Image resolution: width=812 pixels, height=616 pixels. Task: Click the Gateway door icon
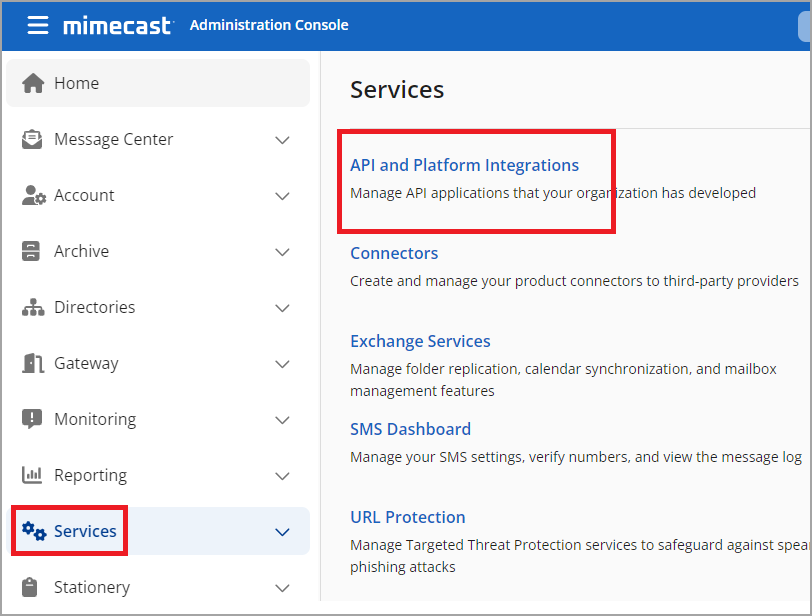click(33, 363)
